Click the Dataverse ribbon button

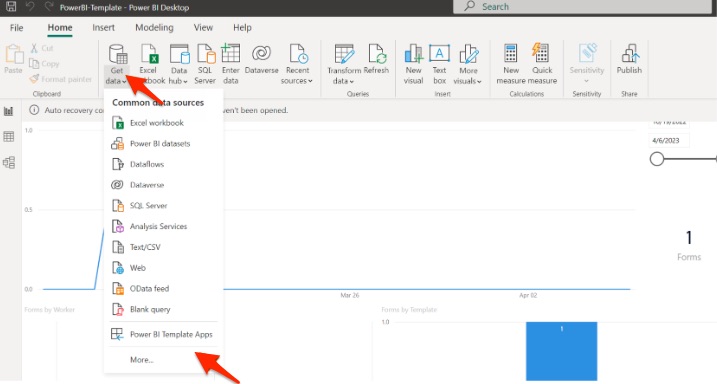(x=262, y=60)
